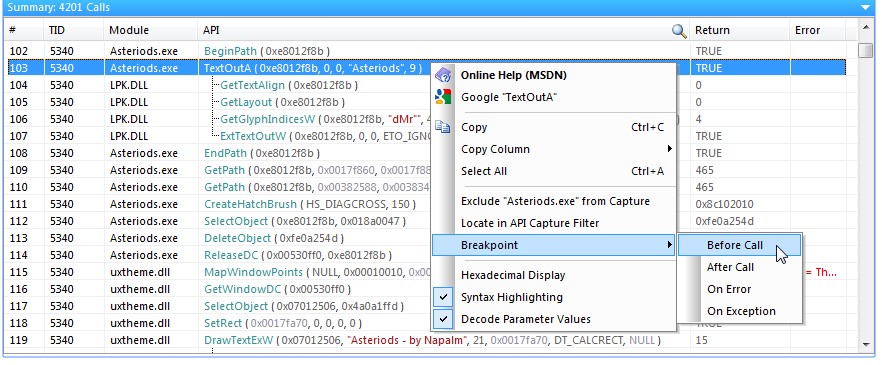This screenshot has height=365, width=882.
Task: Expand the Breakpoint submenu
Action: (x=553, y=245)
